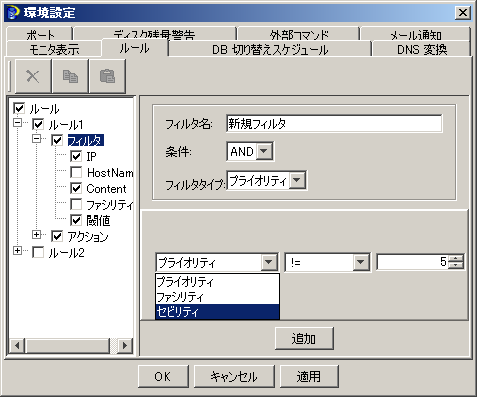
Task: Increase the value with the spinner up arrow
Action: (456, 259)
